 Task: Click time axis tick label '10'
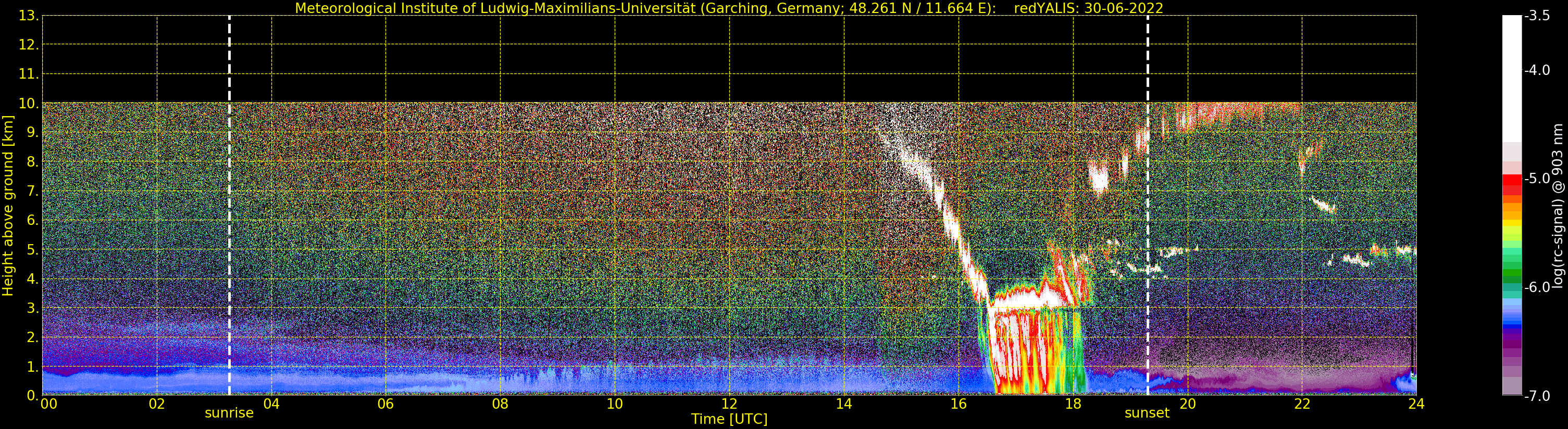coord(615,404)
